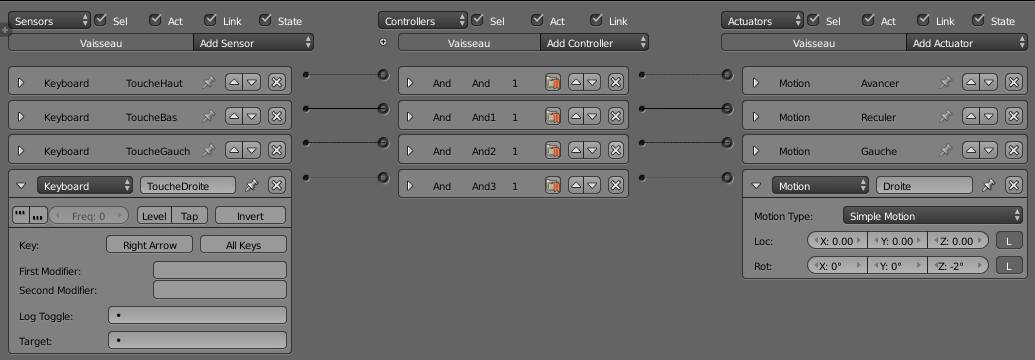
Task: Toggle Actuators Act checkbox
Action: click(x=869, y=20)
